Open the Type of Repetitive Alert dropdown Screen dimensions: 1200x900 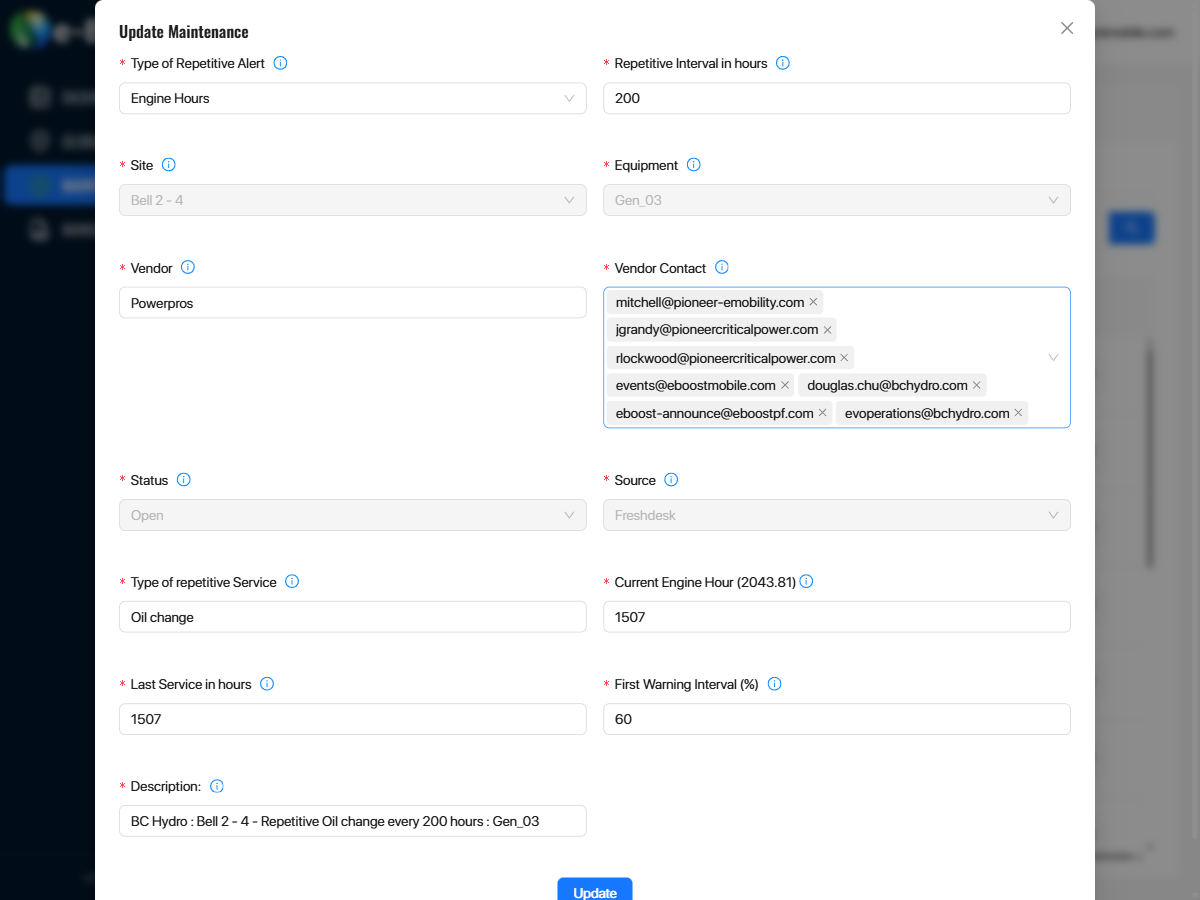(352, 98)
